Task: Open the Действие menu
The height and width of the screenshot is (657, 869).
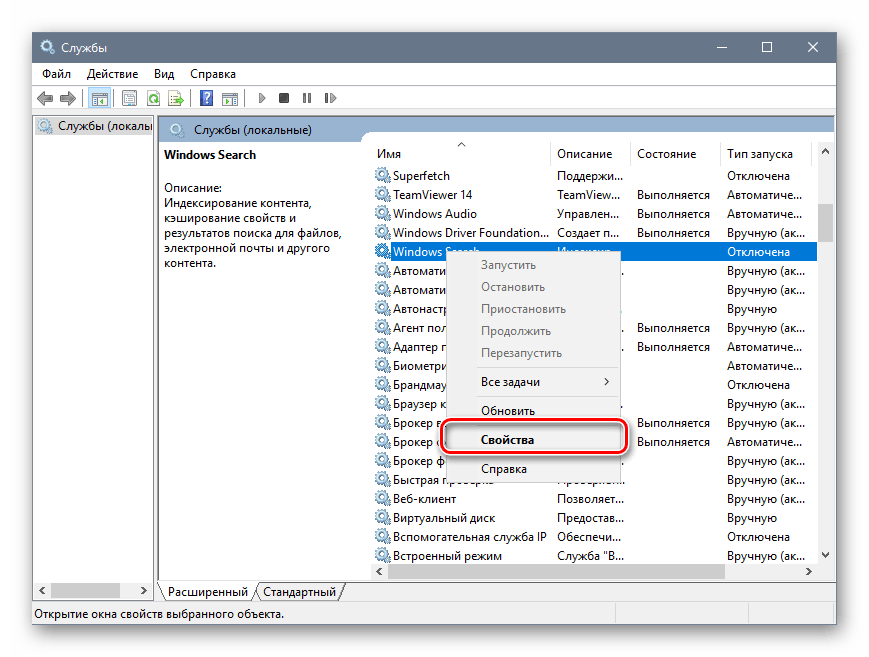Action: pyautogui.click(x=113, y=74)
